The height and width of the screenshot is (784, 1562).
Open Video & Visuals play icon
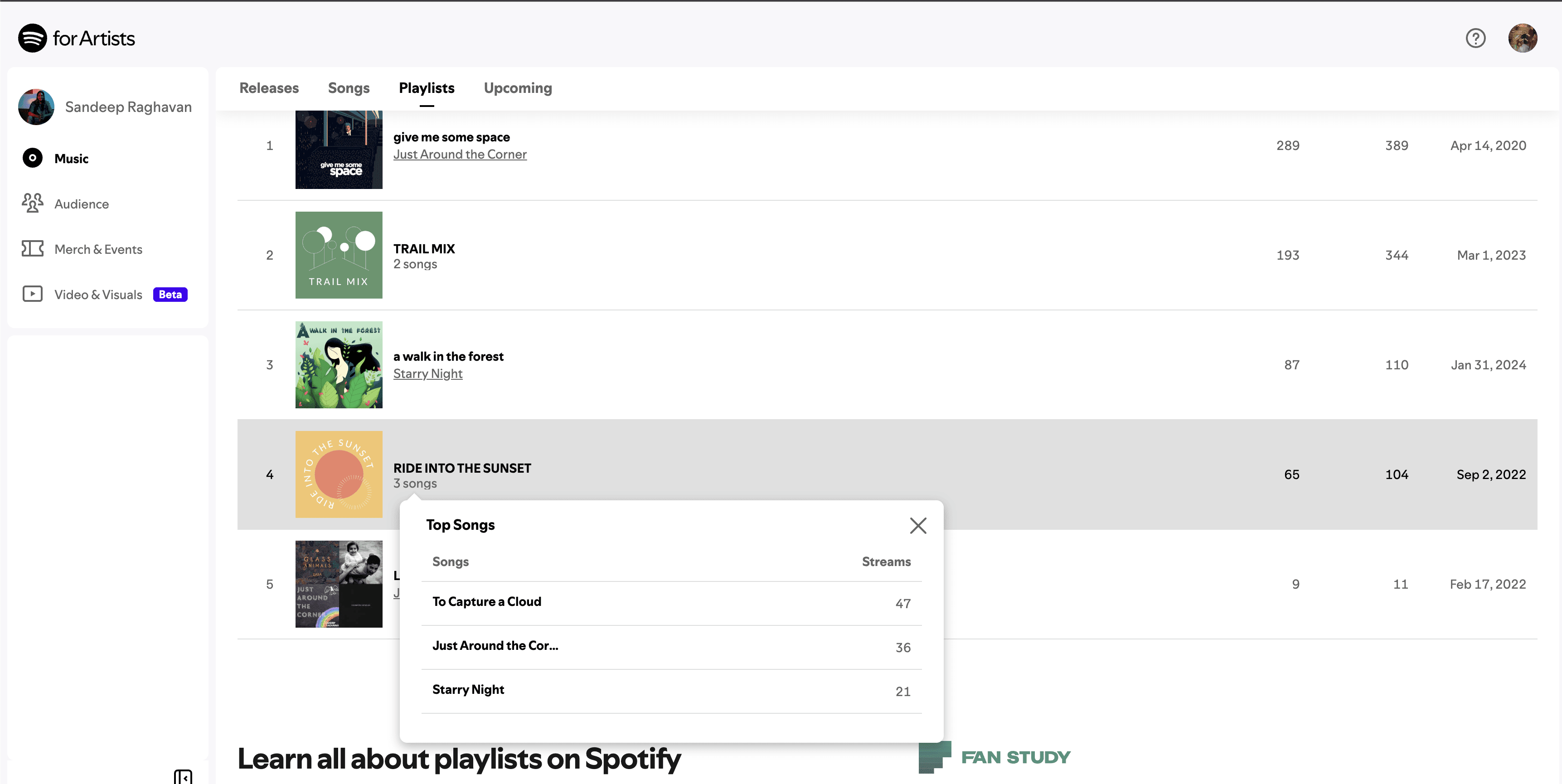pos(33,294)
